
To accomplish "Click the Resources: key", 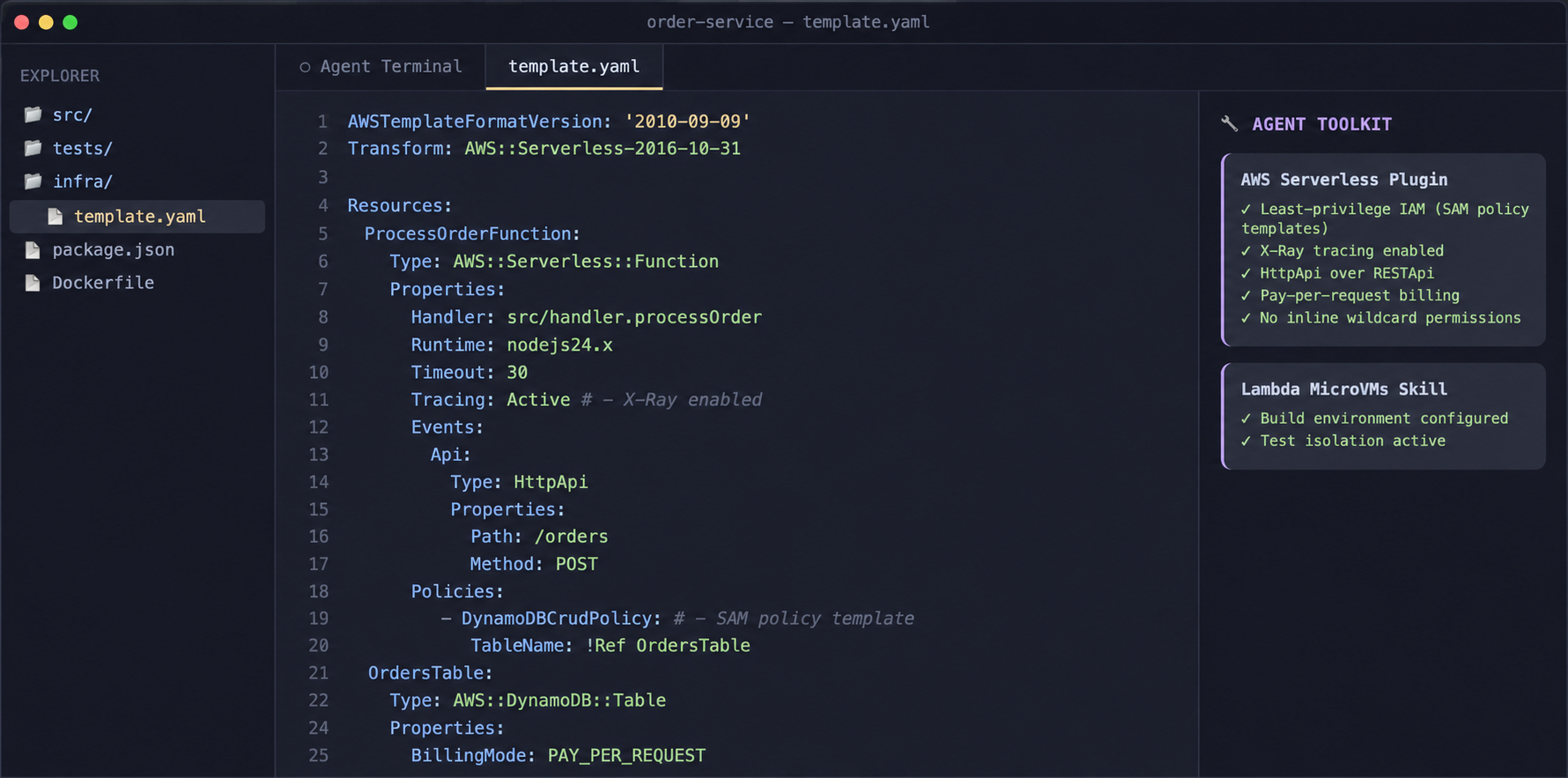I will [x=399, y=206].
